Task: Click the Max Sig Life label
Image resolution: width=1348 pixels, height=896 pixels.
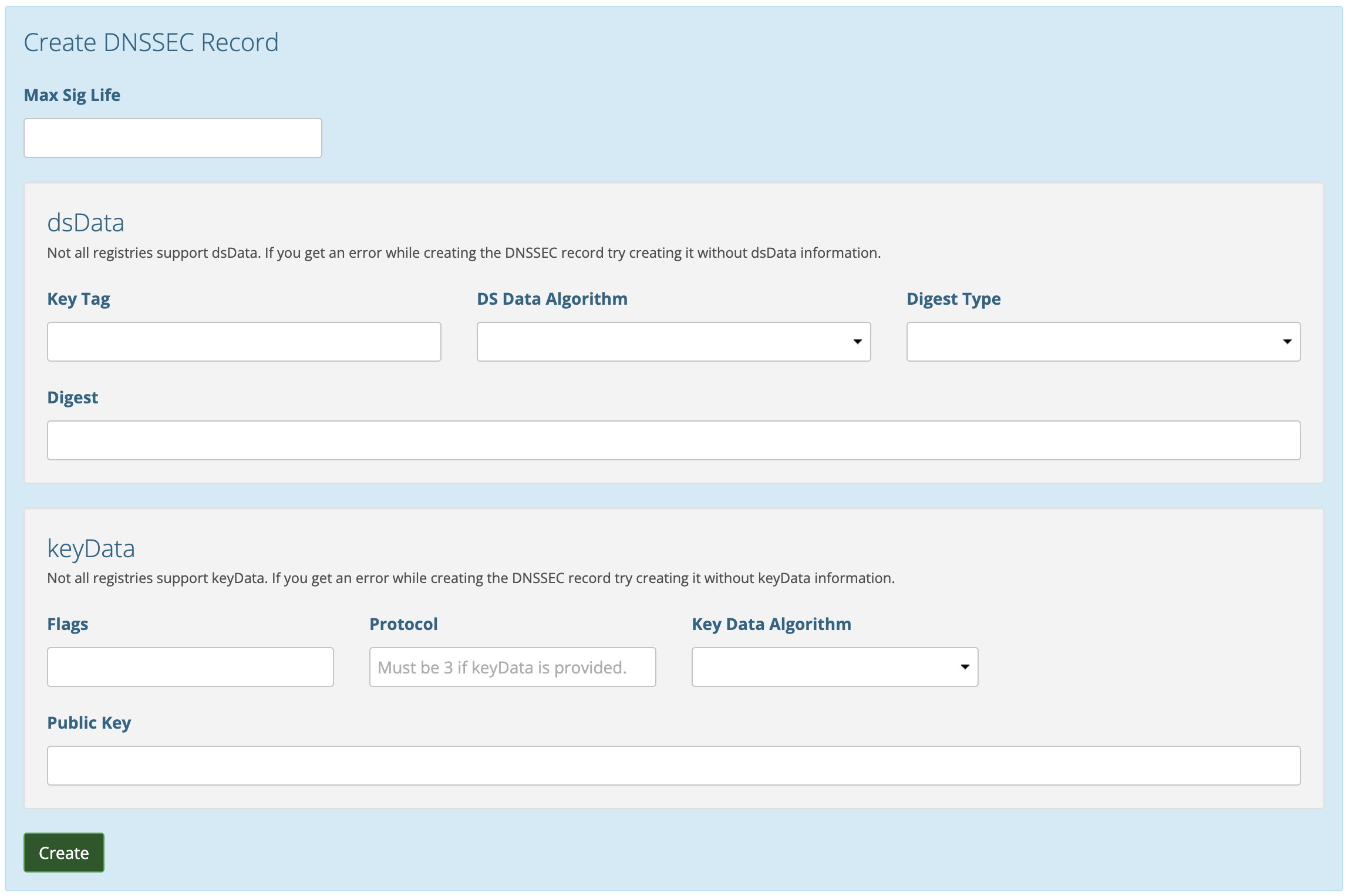Action: [72, 95]
